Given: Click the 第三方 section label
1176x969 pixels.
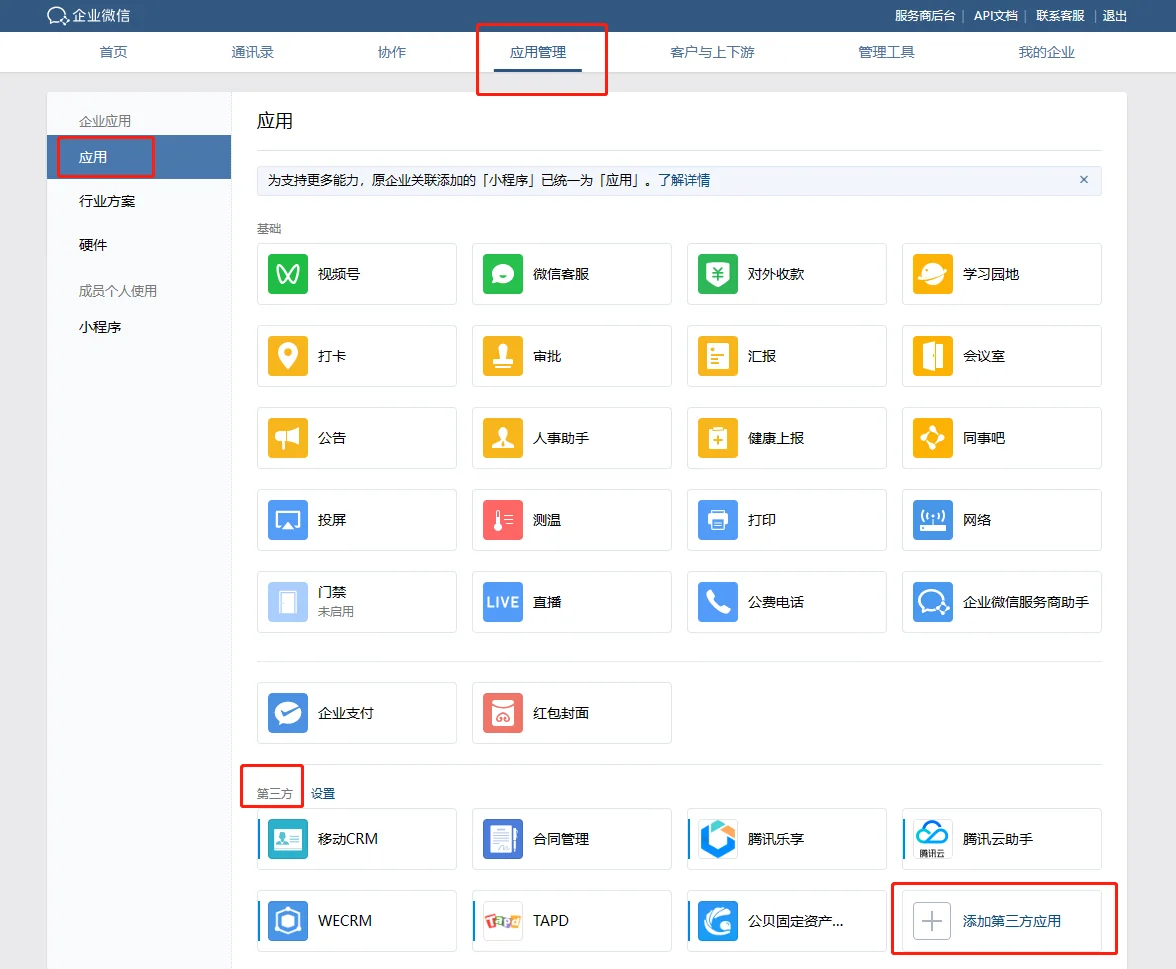Looking at the screenshot, I should click(x=274, y=794).
